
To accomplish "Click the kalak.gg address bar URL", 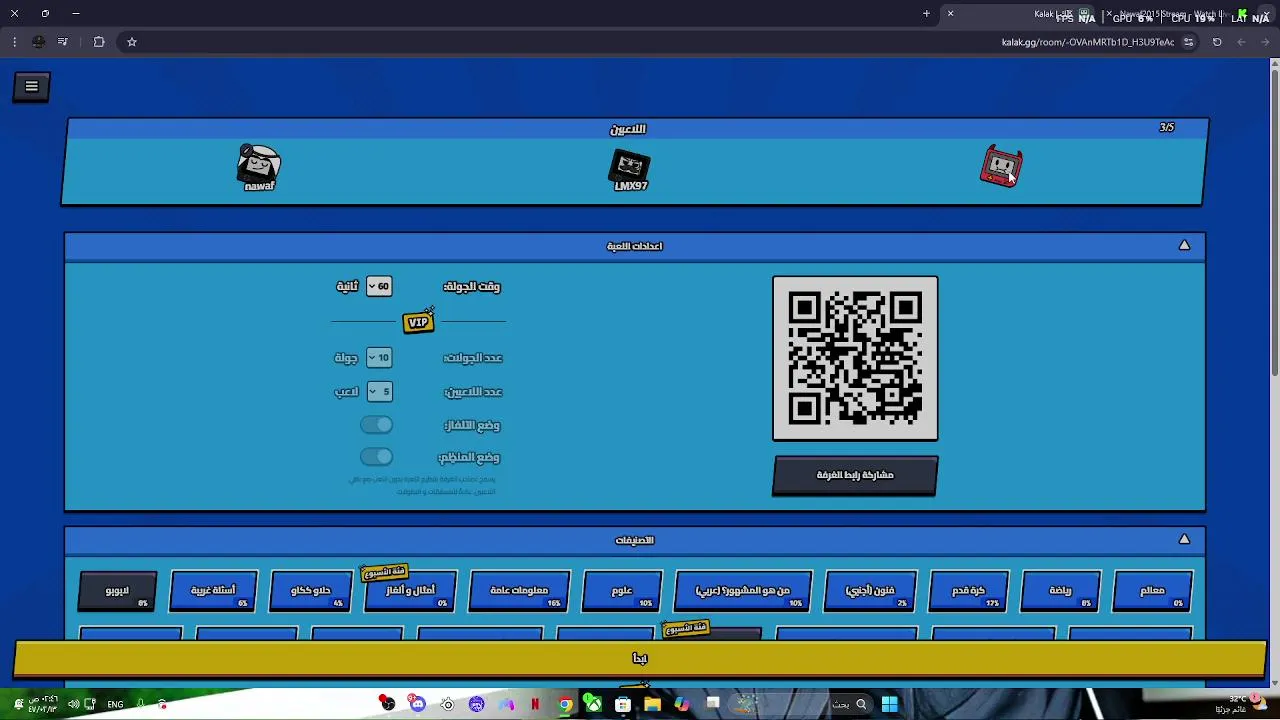I will 1088,42.
